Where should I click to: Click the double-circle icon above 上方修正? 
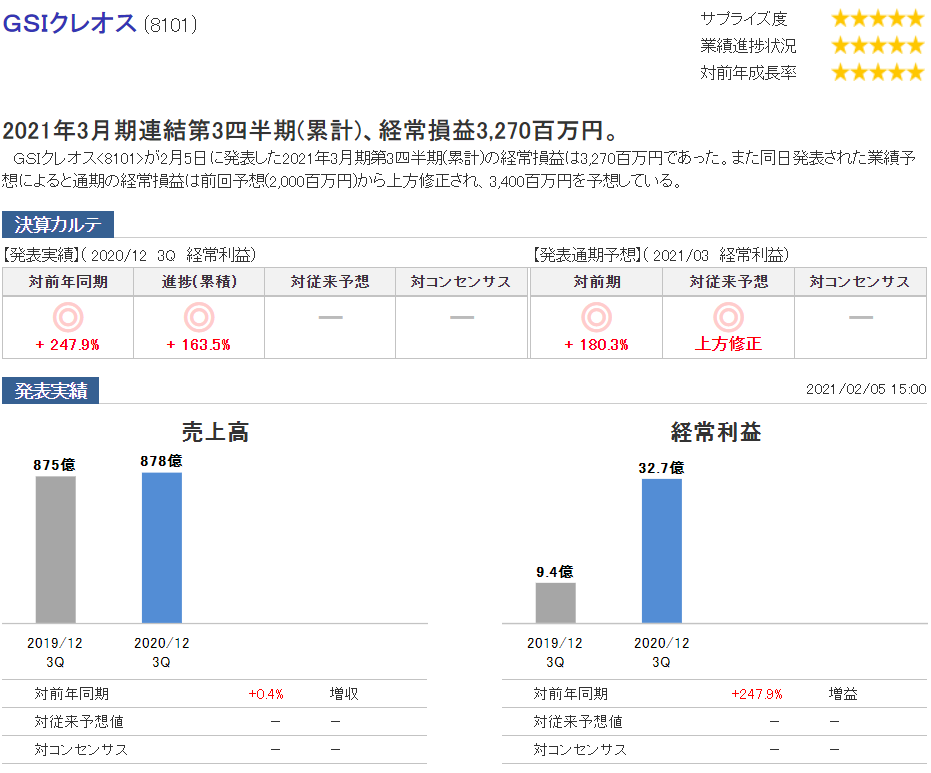(x=729, y=317)
